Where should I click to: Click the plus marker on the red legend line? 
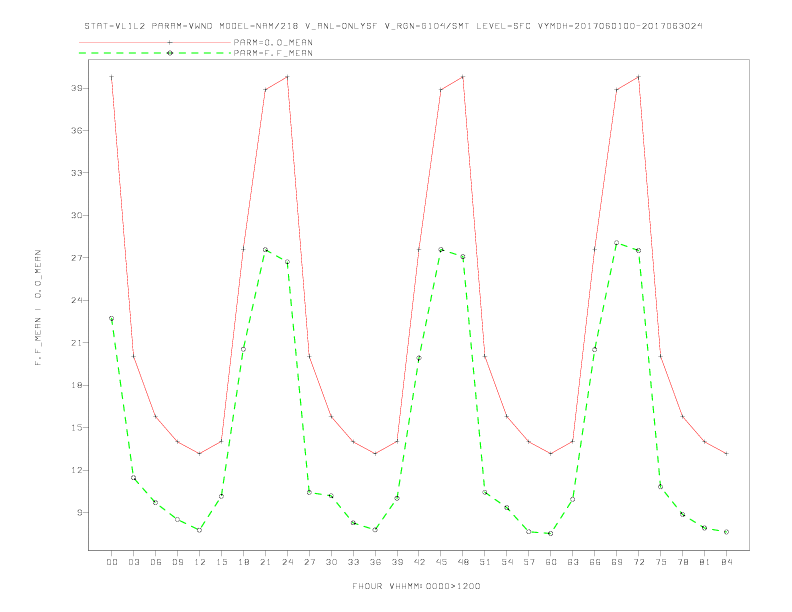pos(170,42)
